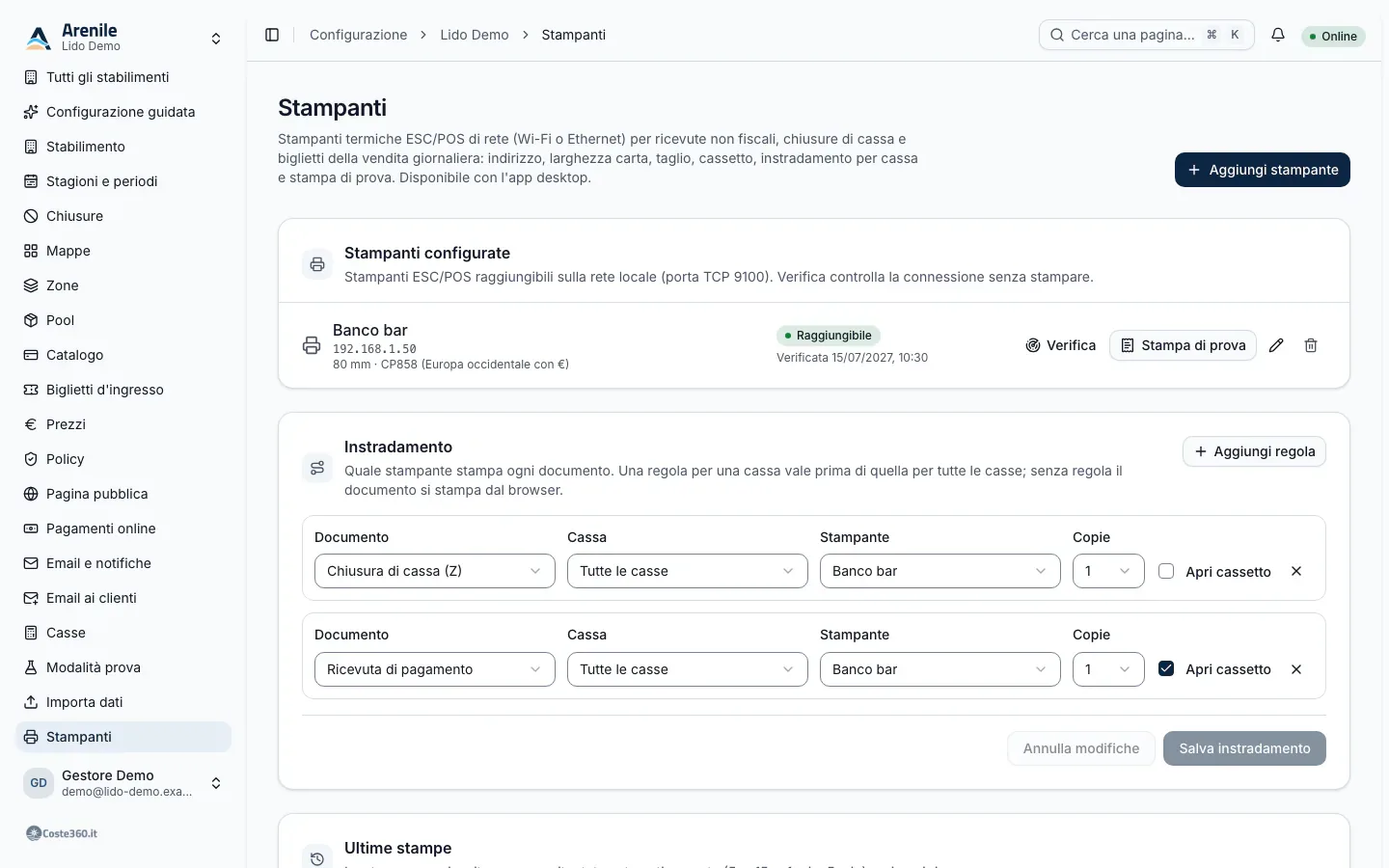Go to Biglietti d'ingresso in sidebar

point(123,390)
